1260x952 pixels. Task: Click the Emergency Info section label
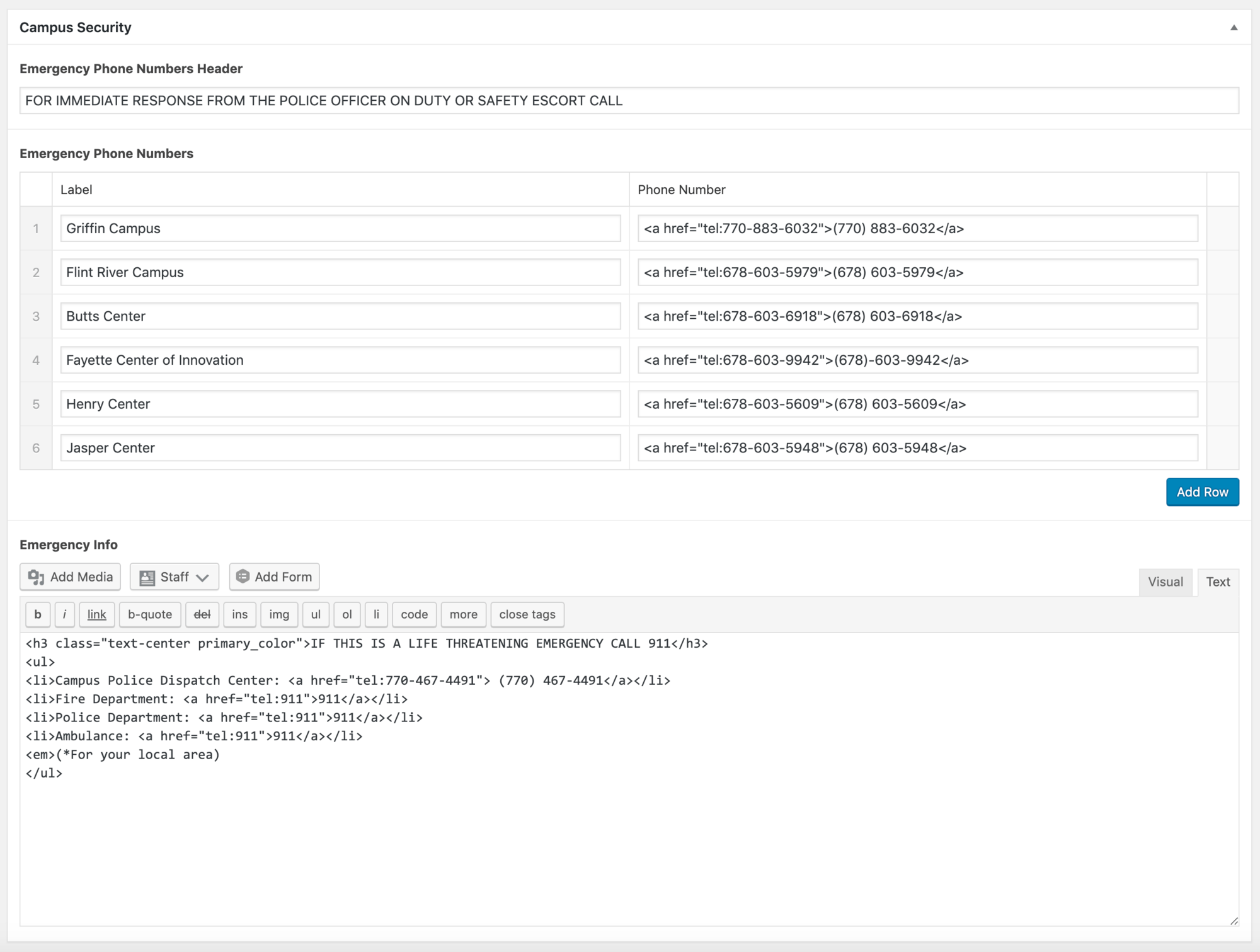69,544
